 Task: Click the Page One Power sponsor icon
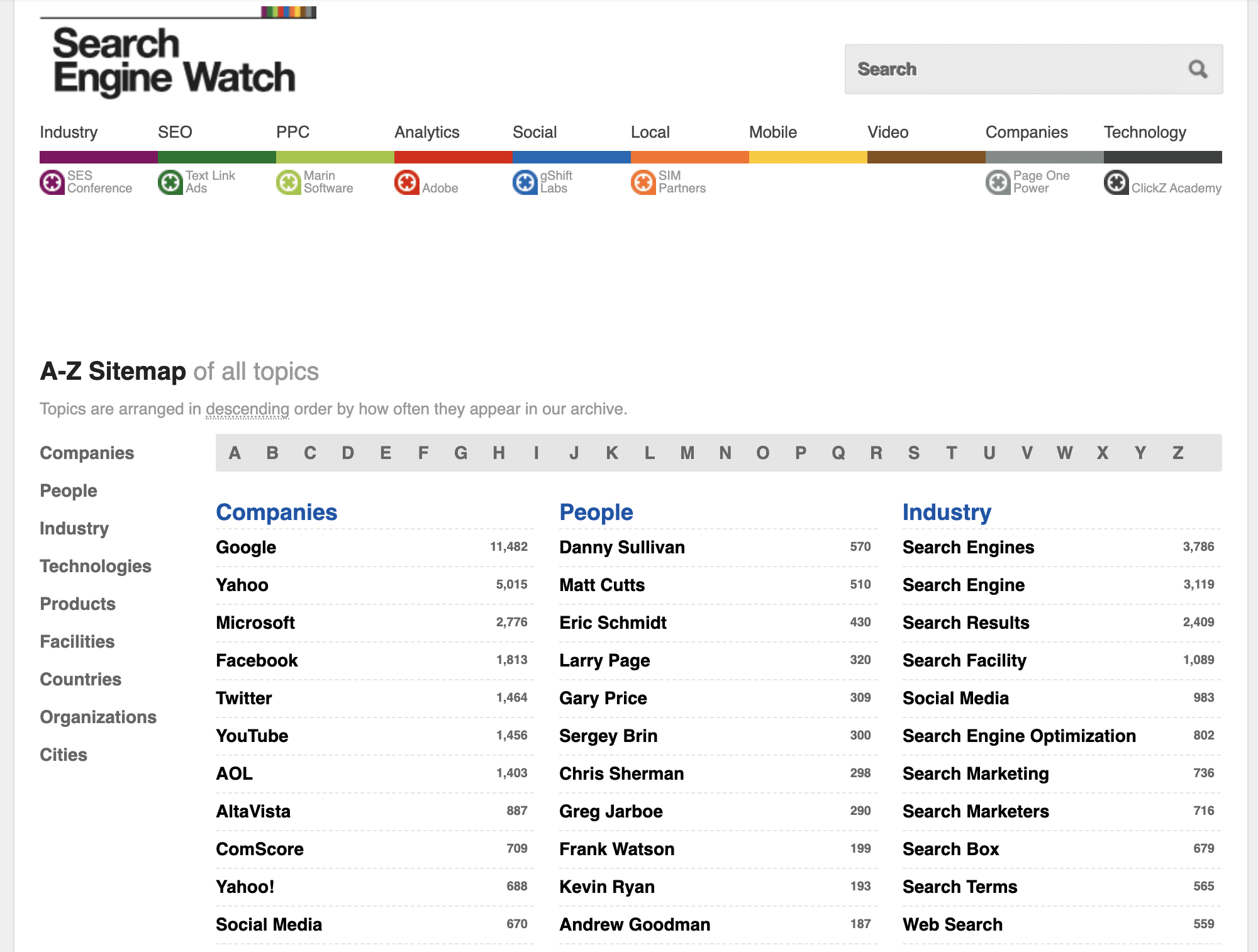[998, 182]
